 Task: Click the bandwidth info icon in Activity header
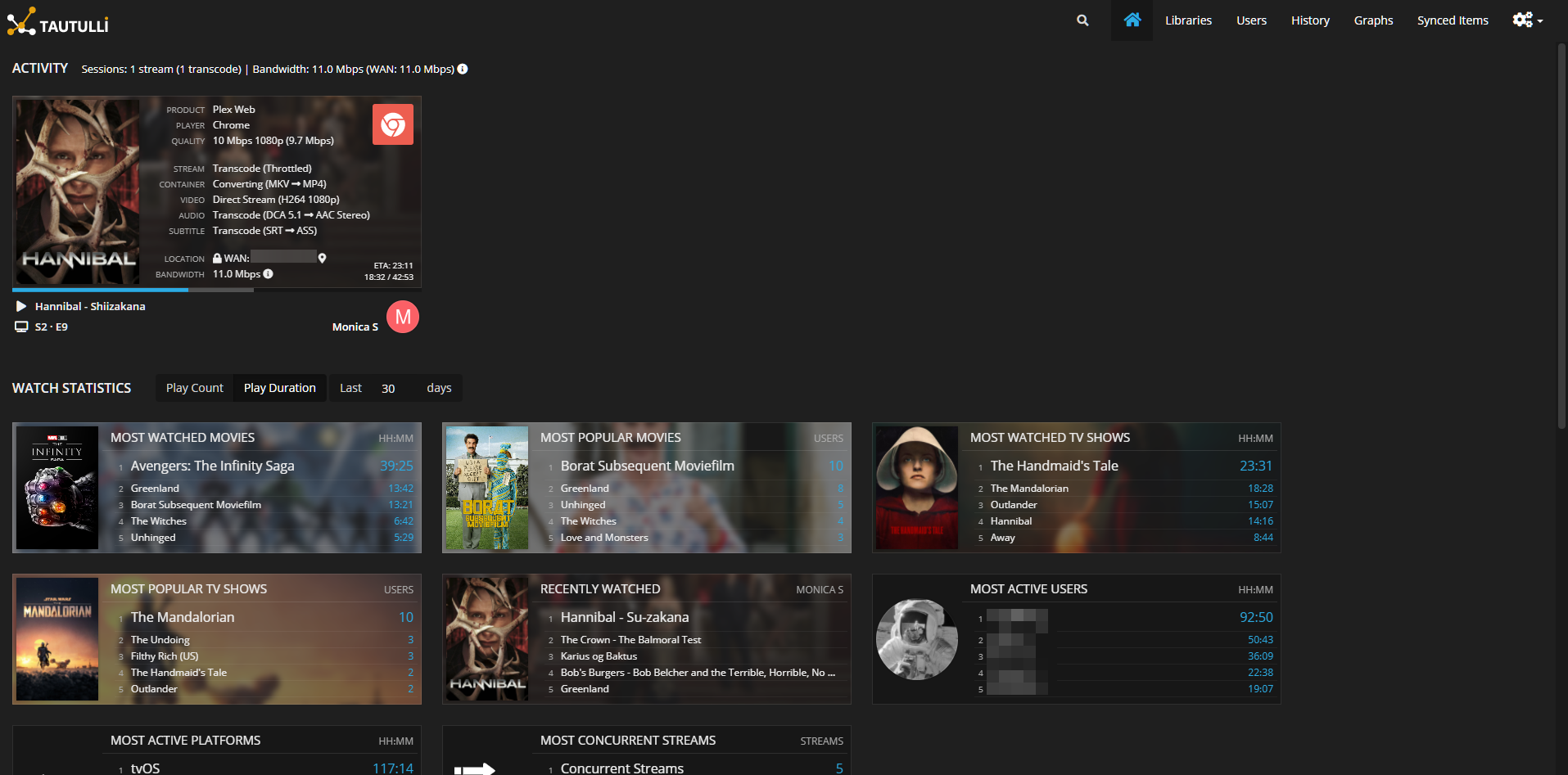pos(463,69)
